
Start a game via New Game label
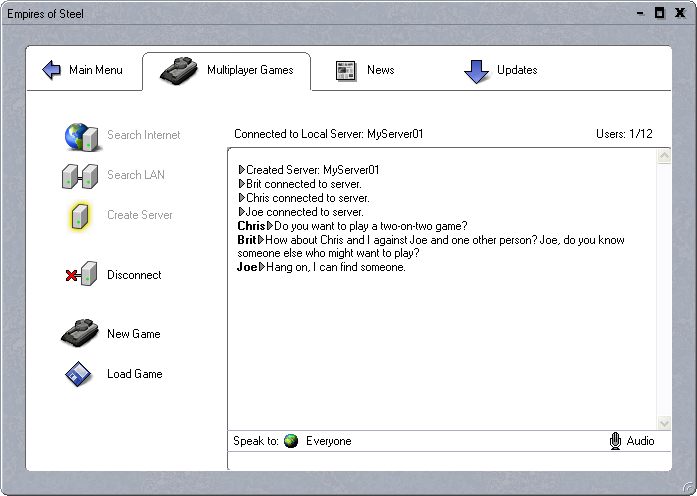click(134, 334)
